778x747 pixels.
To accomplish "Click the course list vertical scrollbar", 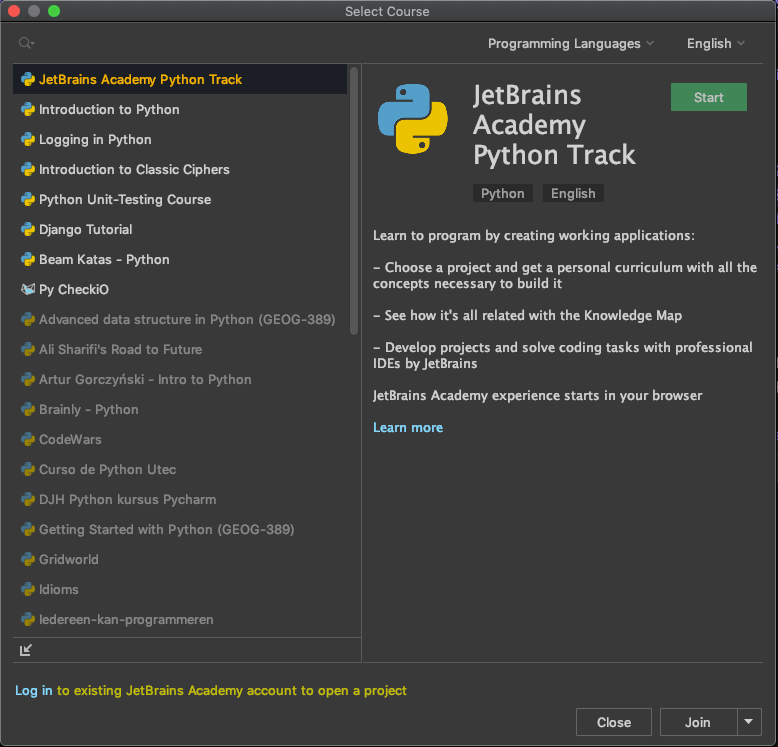I will point(354,201).
